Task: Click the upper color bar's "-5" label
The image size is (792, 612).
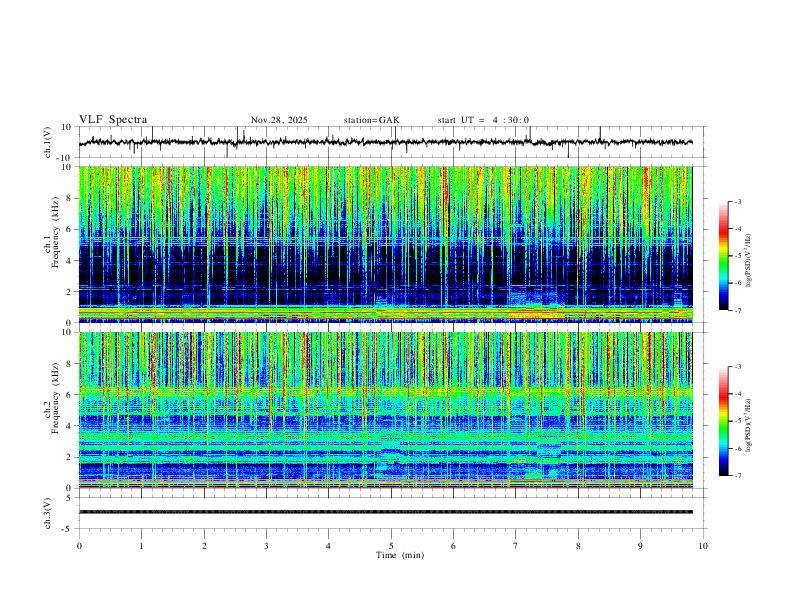Action: [x=737, y=256]
